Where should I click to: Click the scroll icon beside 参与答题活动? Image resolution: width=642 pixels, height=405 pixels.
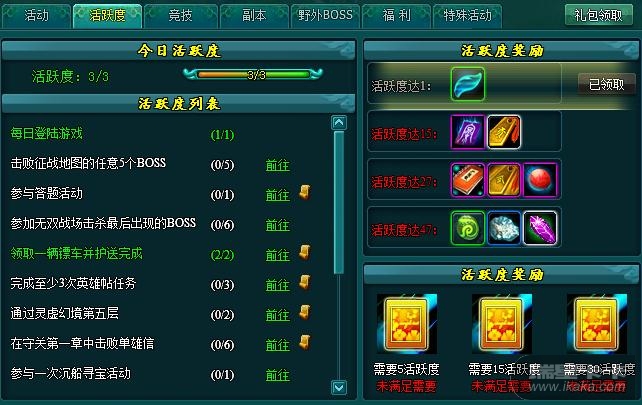tap(305, 192)
